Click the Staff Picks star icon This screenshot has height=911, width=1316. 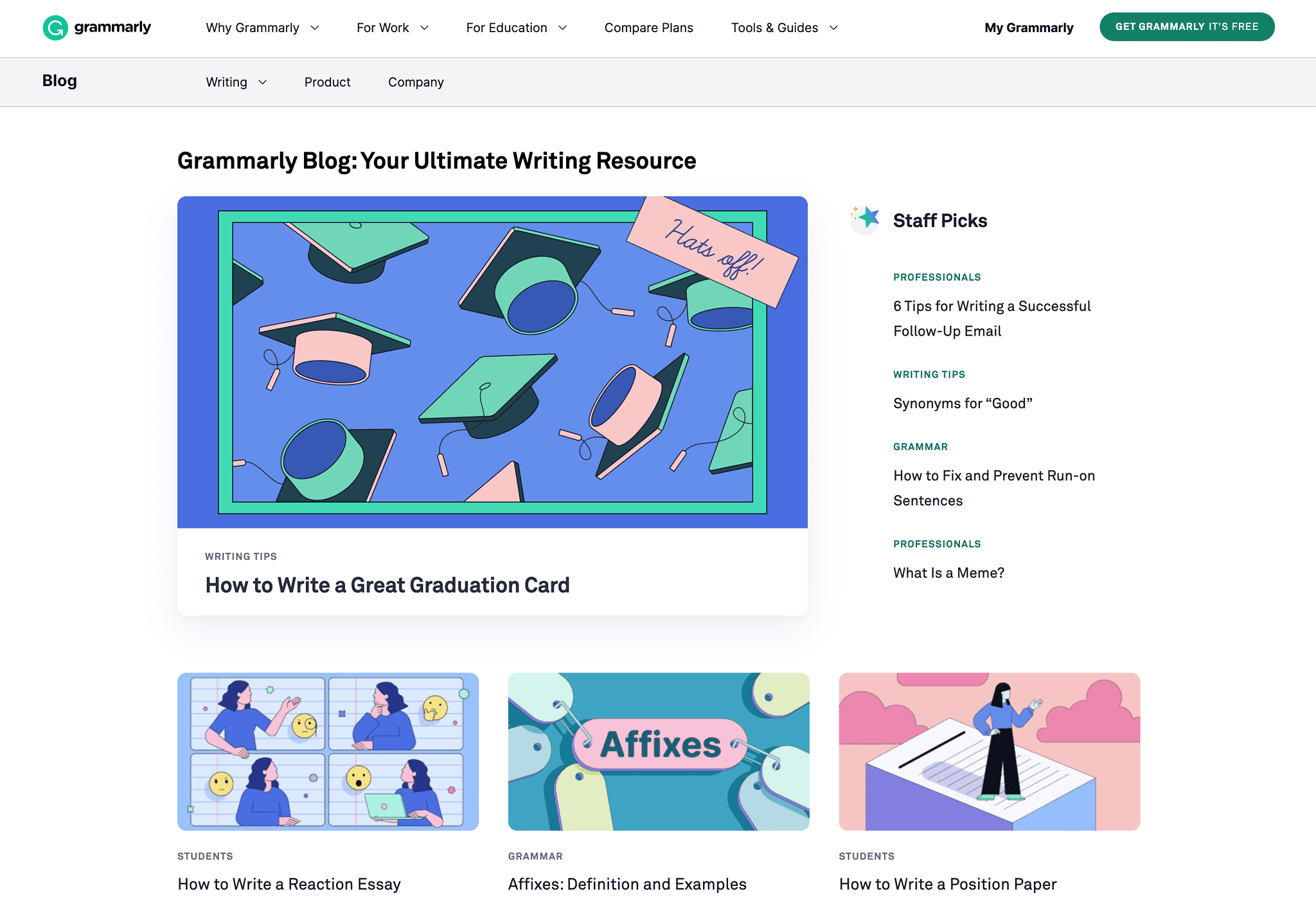click(x=865, y=220)
